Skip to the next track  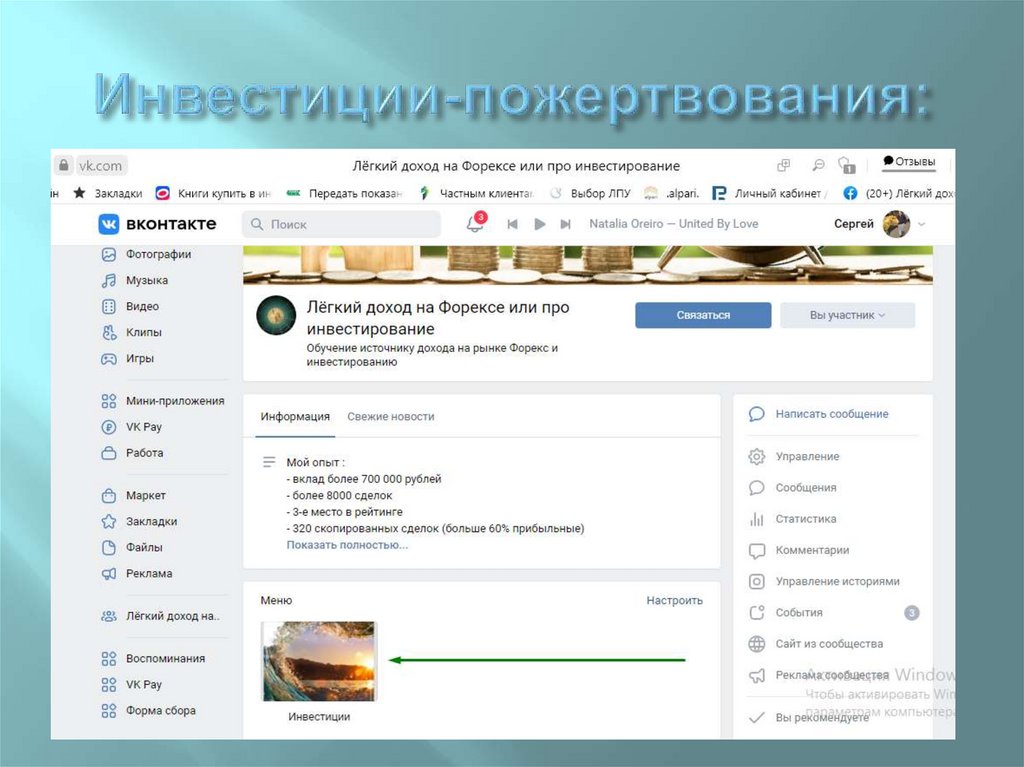point(566,224)
